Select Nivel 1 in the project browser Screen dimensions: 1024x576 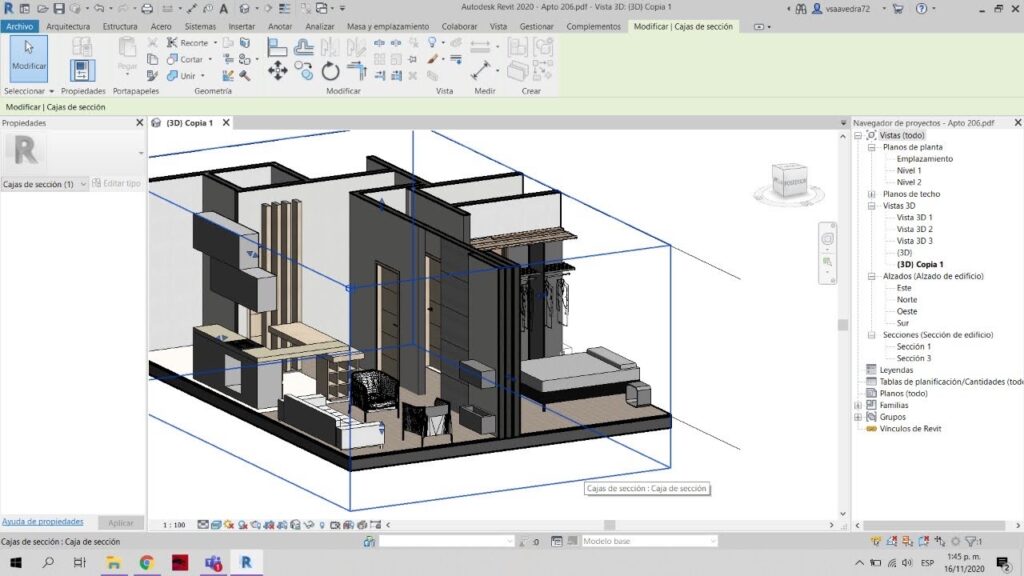[909, 171]
